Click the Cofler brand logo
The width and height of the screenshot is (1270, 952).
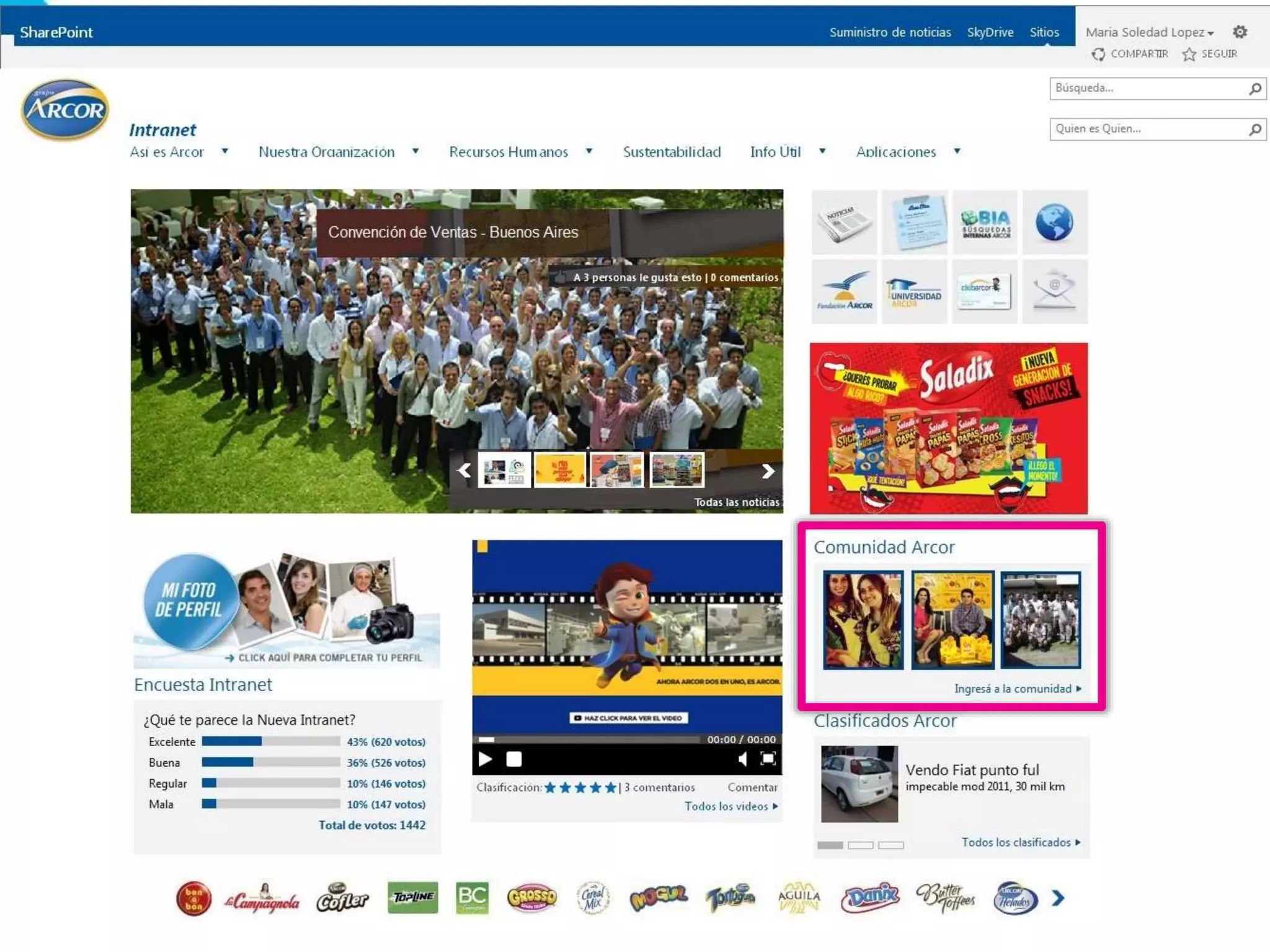click(x=342, y=898)
